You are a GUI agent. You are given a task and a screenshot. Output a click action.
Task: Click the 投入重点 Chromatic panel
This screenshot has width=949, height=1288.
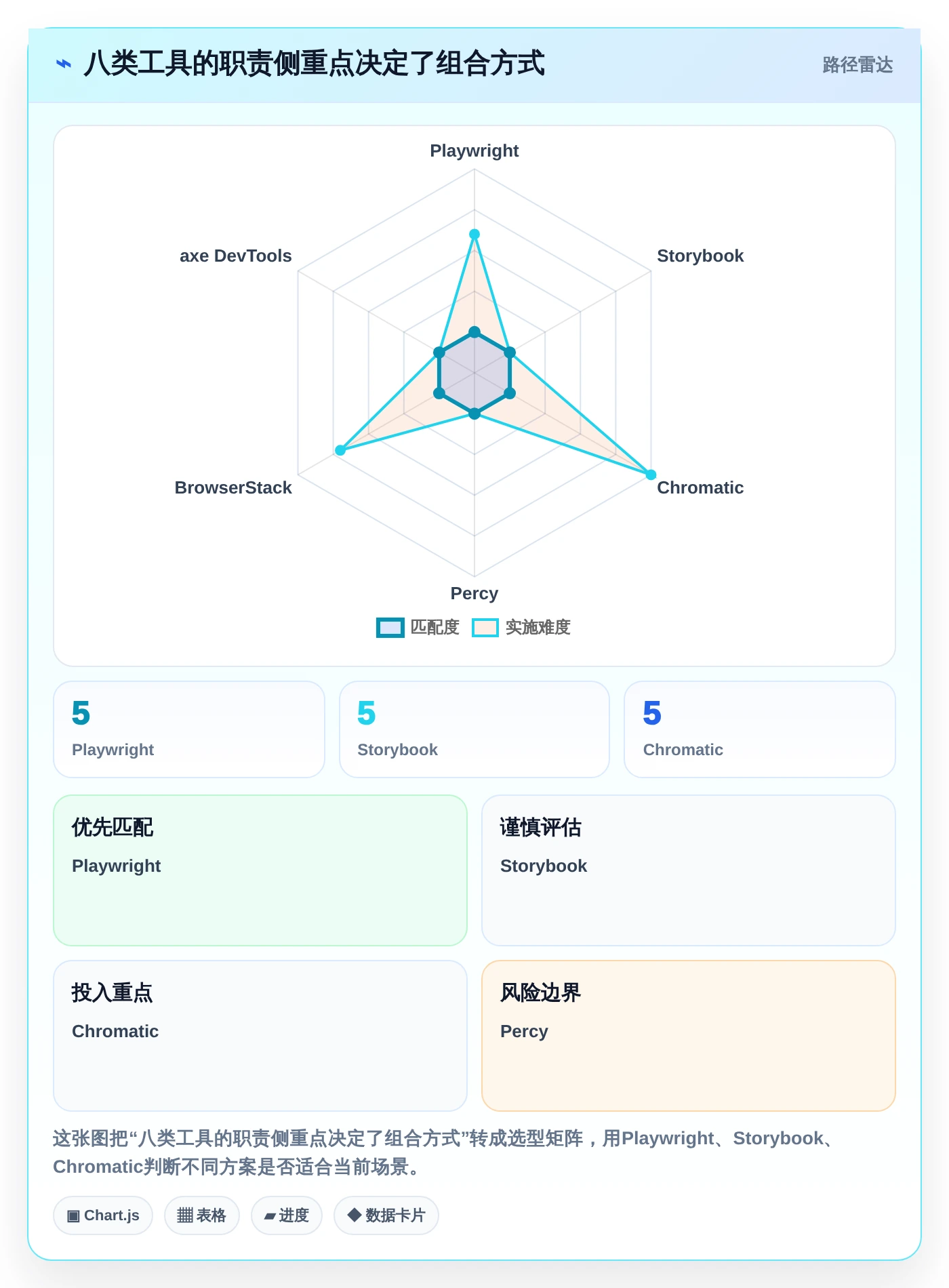260,1036
